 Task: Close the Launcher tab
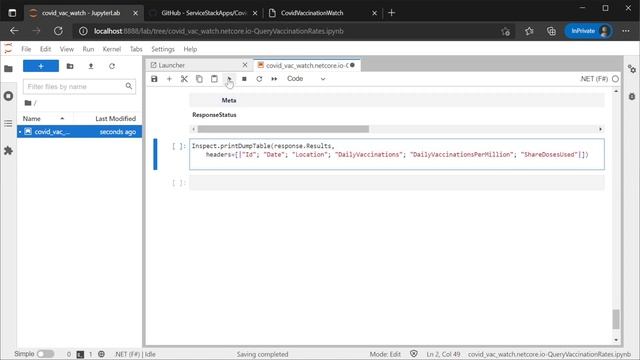[245, 65]
